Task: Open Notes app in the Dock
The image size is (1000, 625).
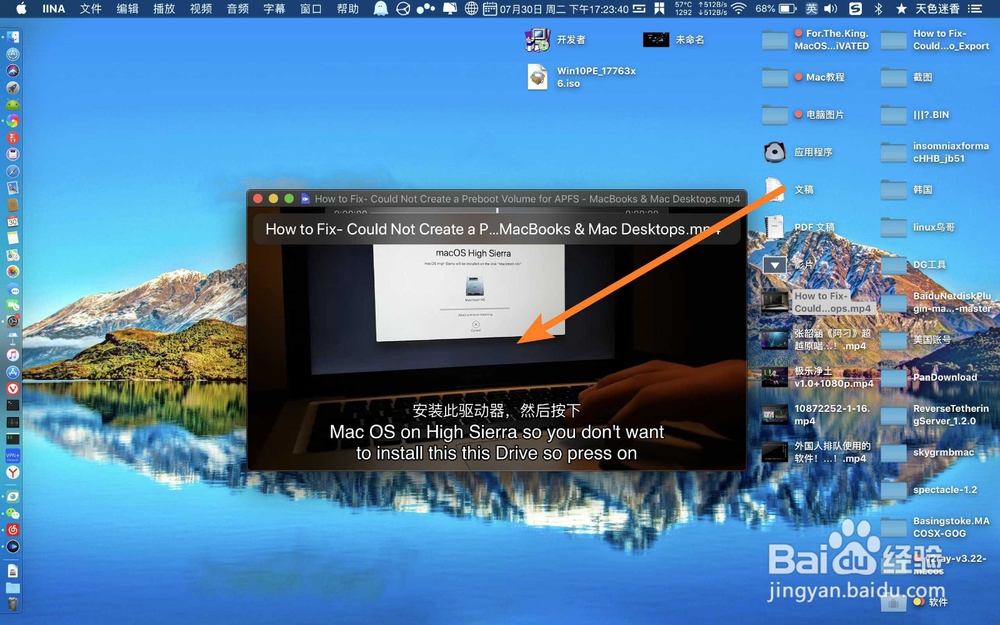Action: (x=13, y=238)
